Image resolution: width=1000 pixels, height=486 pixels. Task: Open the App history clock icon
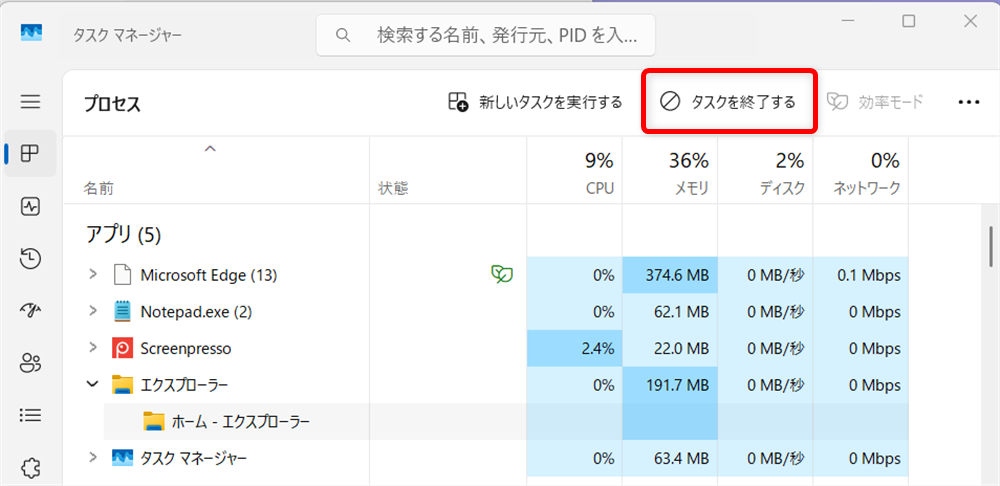(31, 258)
